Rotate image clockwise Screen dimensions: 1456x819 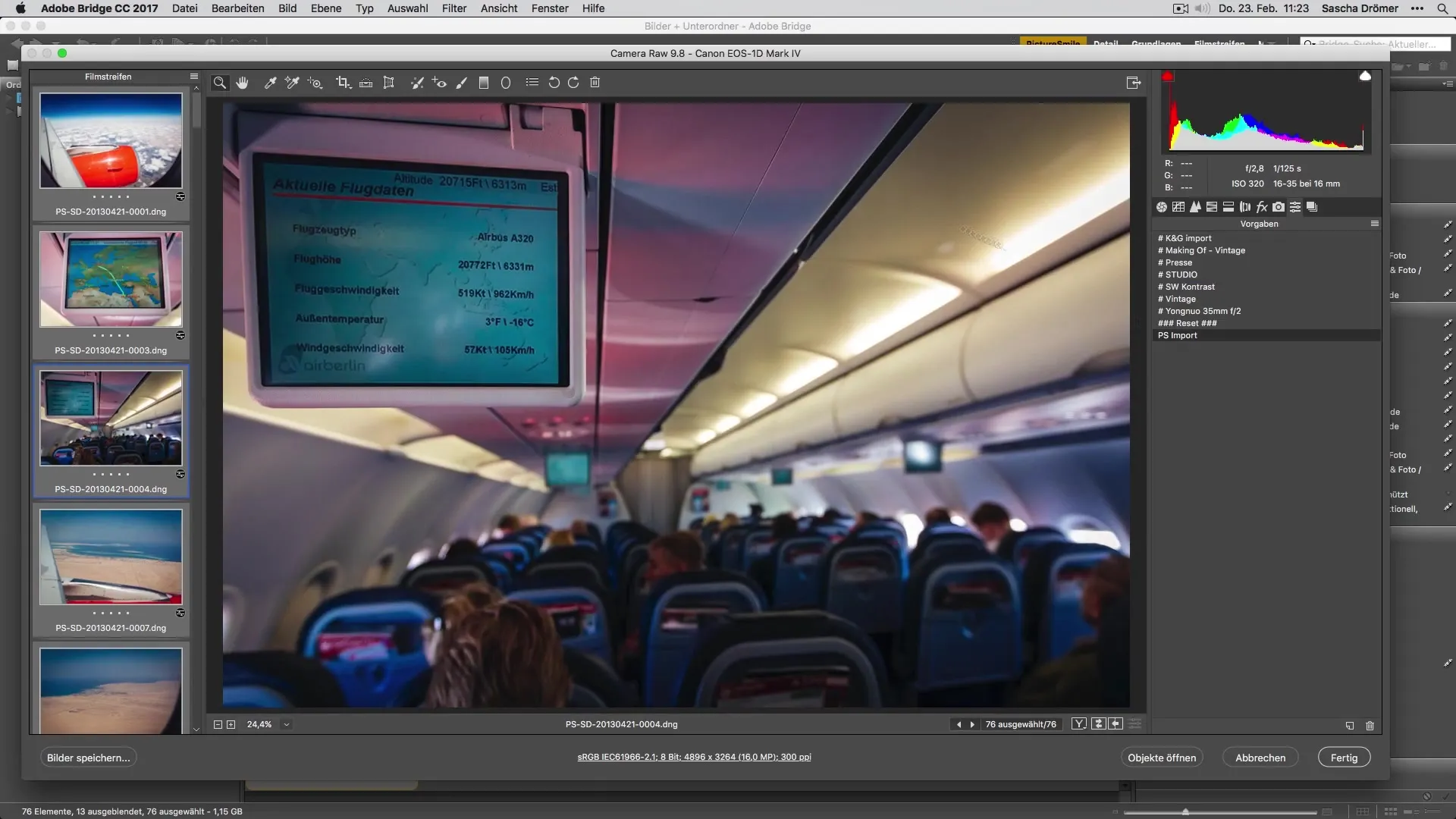[x=573, y=83]
